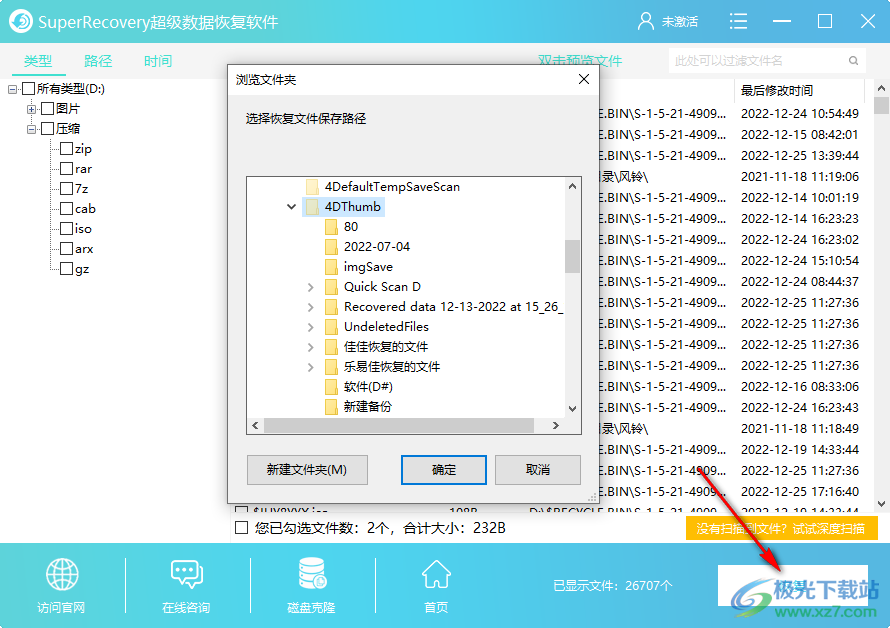Select the 新建备份 folder
The width and height of the screenshot is (890, 628).
coord(358,407)
